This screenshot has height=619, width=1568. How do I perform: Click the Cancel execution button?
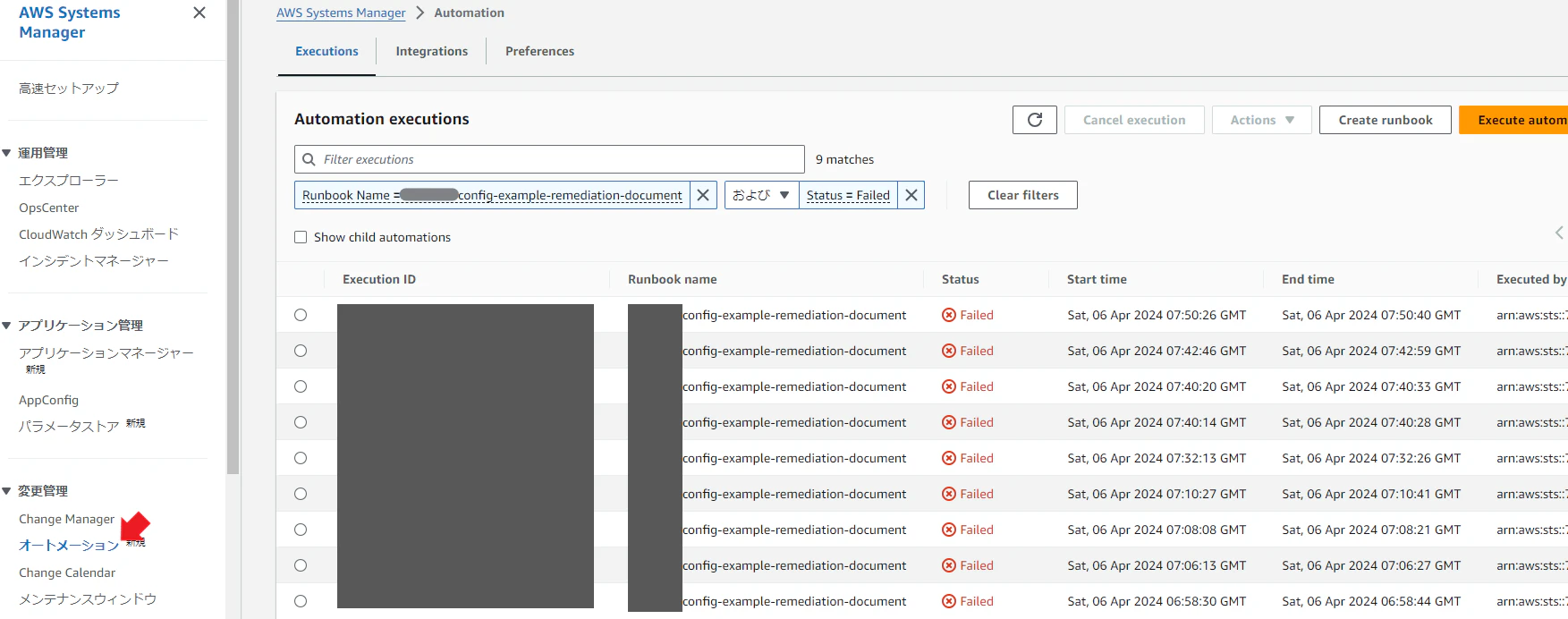(1134, 120)
